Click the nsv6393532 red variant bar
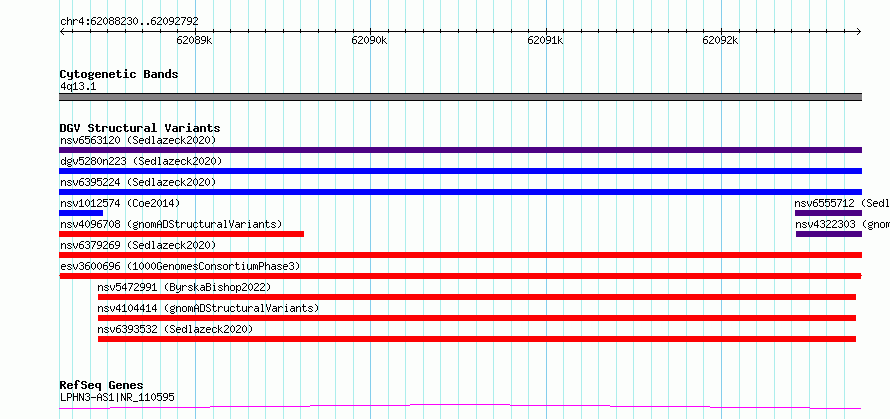This screenshot has width=890, height=419. coord(477,339)
